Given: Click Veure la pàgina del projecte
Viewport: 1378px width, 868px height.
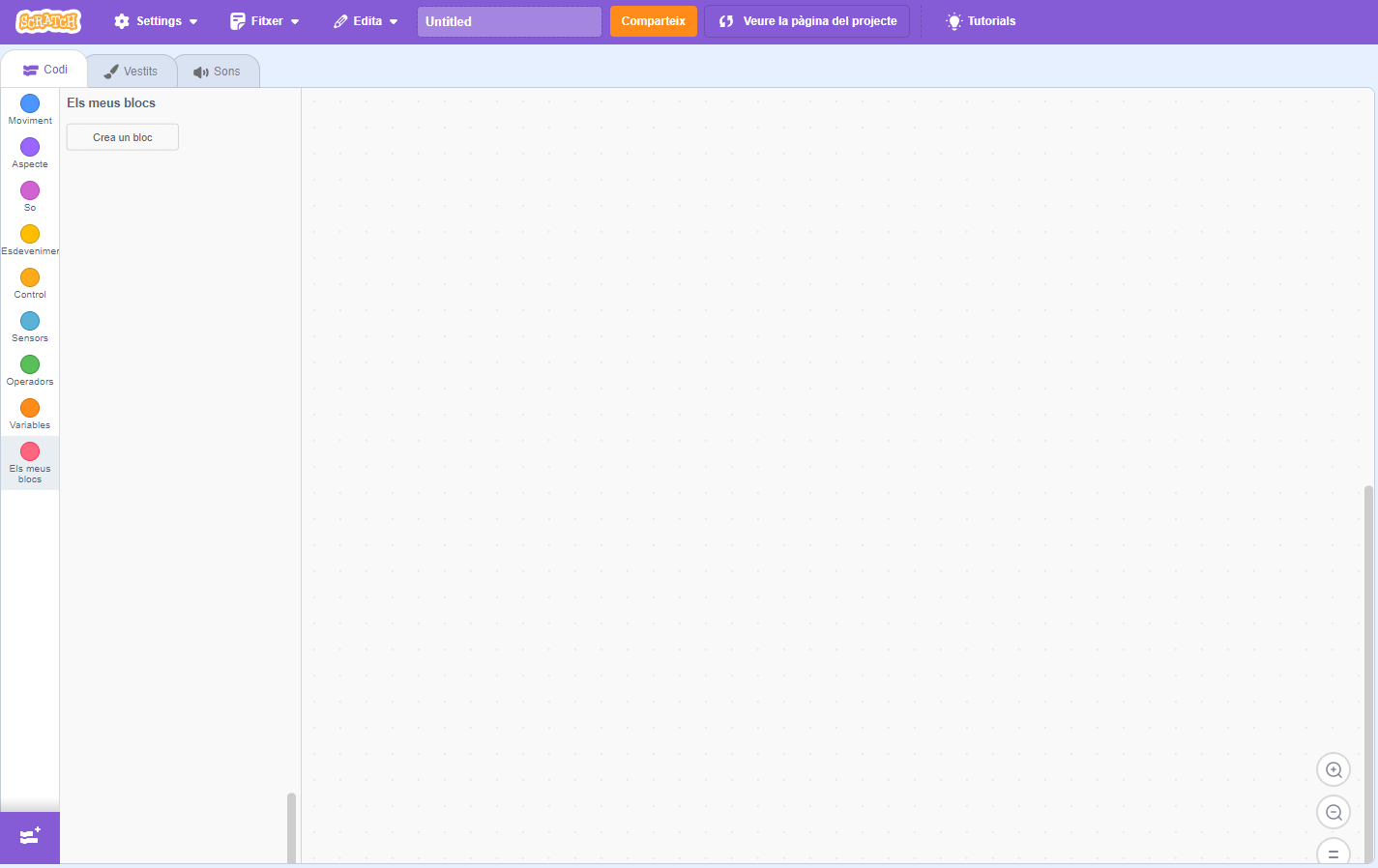Looking at the screenshot, I should [806, 21].
